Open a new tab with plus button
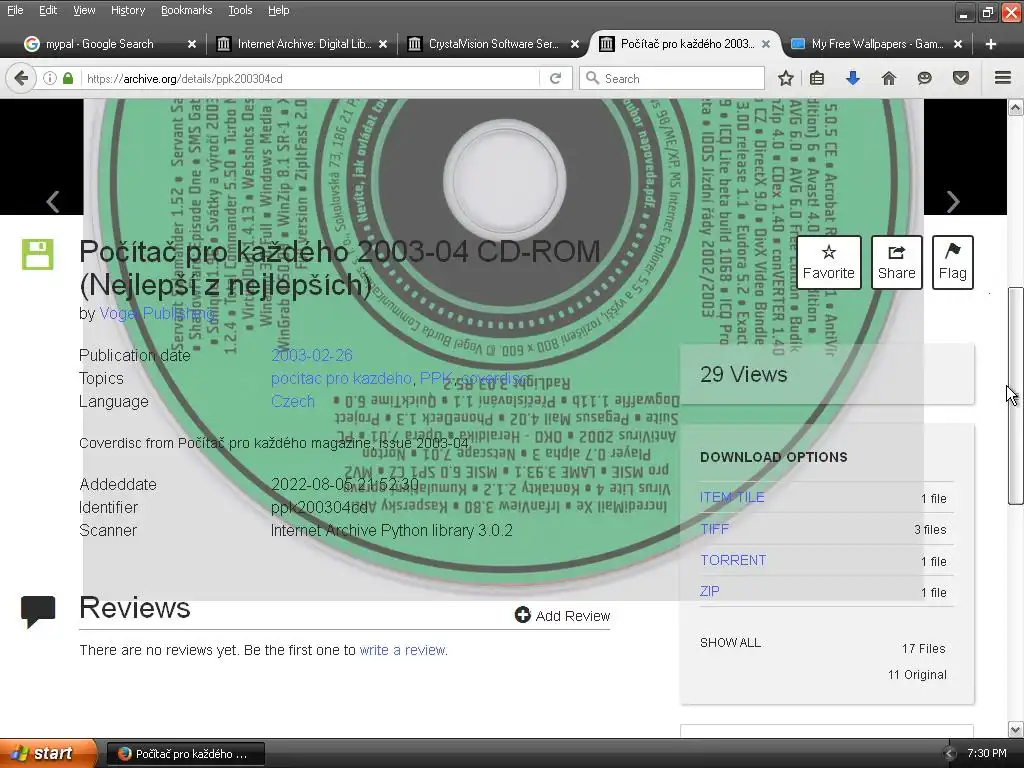This screenshot has width=1024, height=768. click(x=991, y=44)
